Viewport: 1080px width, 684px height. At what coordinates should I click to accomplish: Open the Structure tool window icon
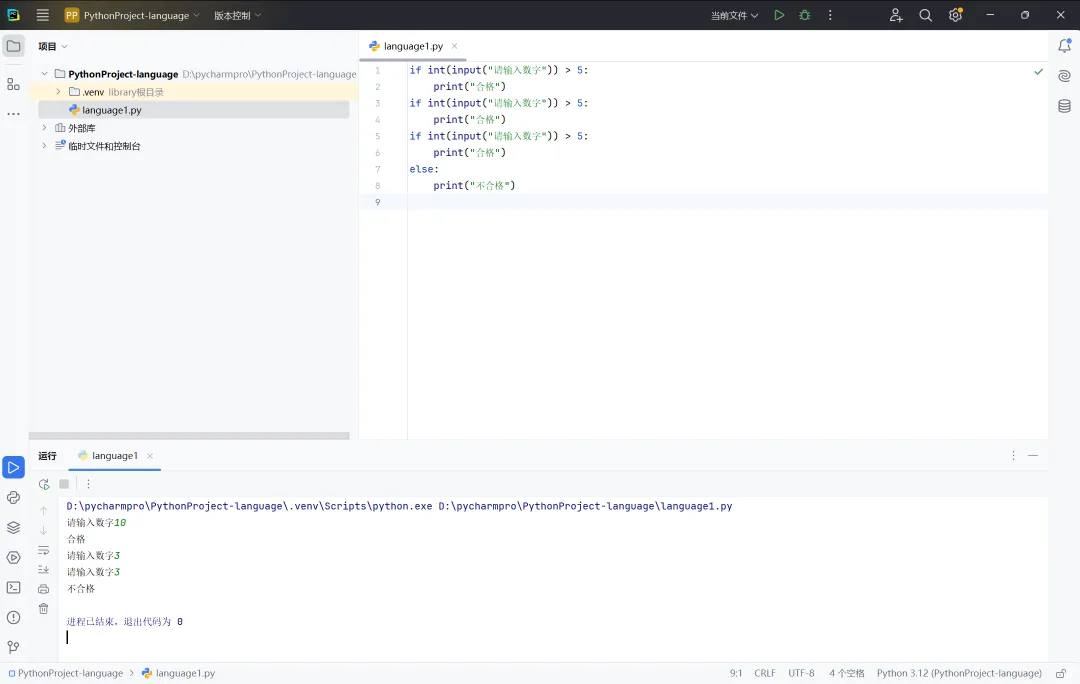pos(14,84)
